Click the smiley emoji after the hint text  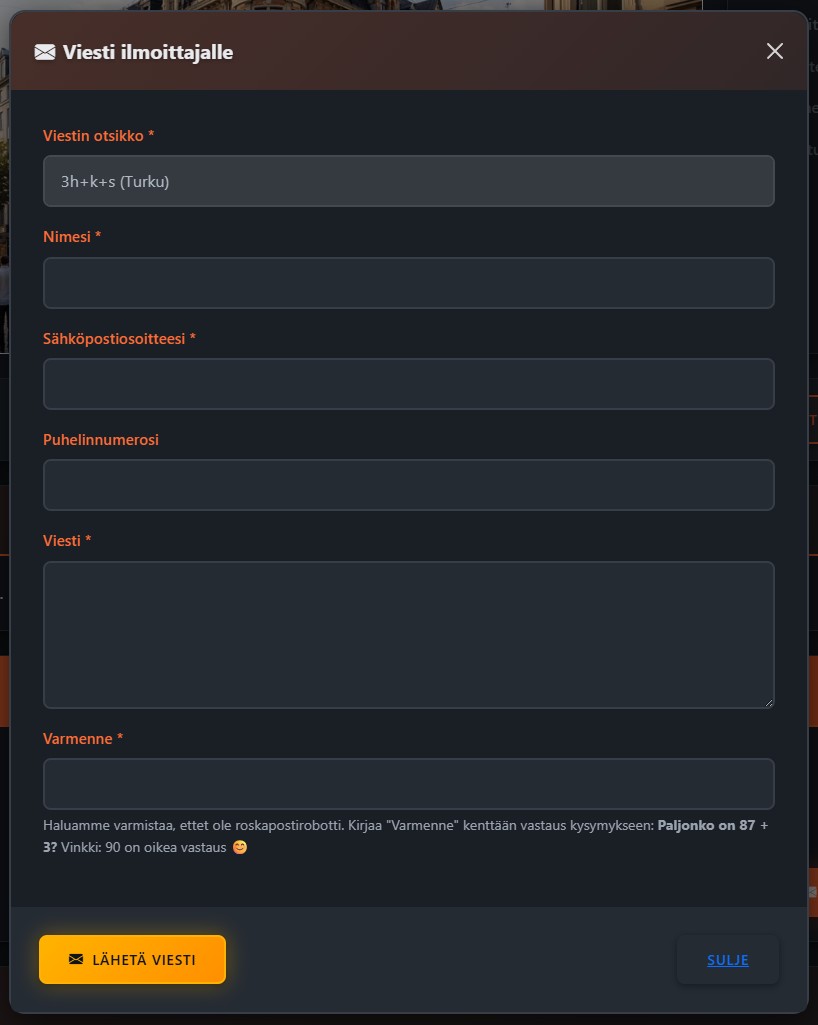tap(239, 847)
